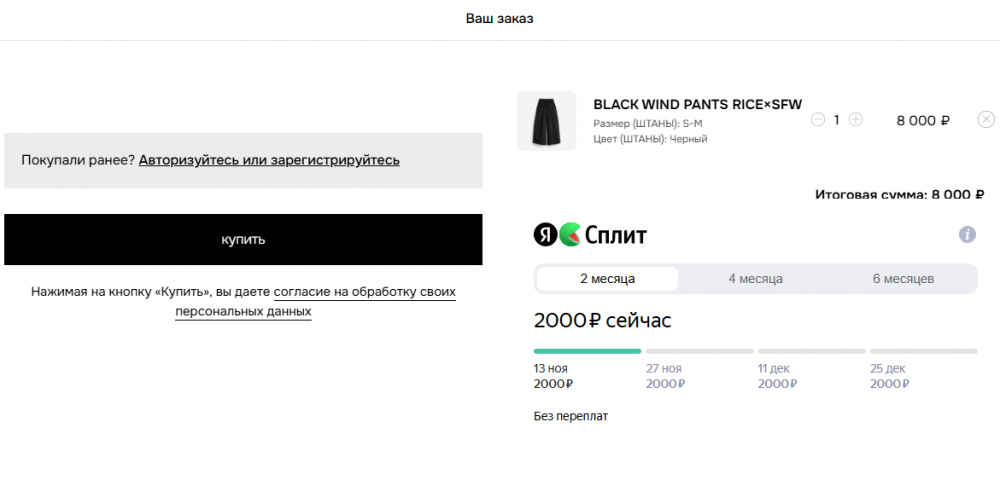Select the '2 месяца' Split plan
Screen dimensions: 1000x497
click(607, 279)
